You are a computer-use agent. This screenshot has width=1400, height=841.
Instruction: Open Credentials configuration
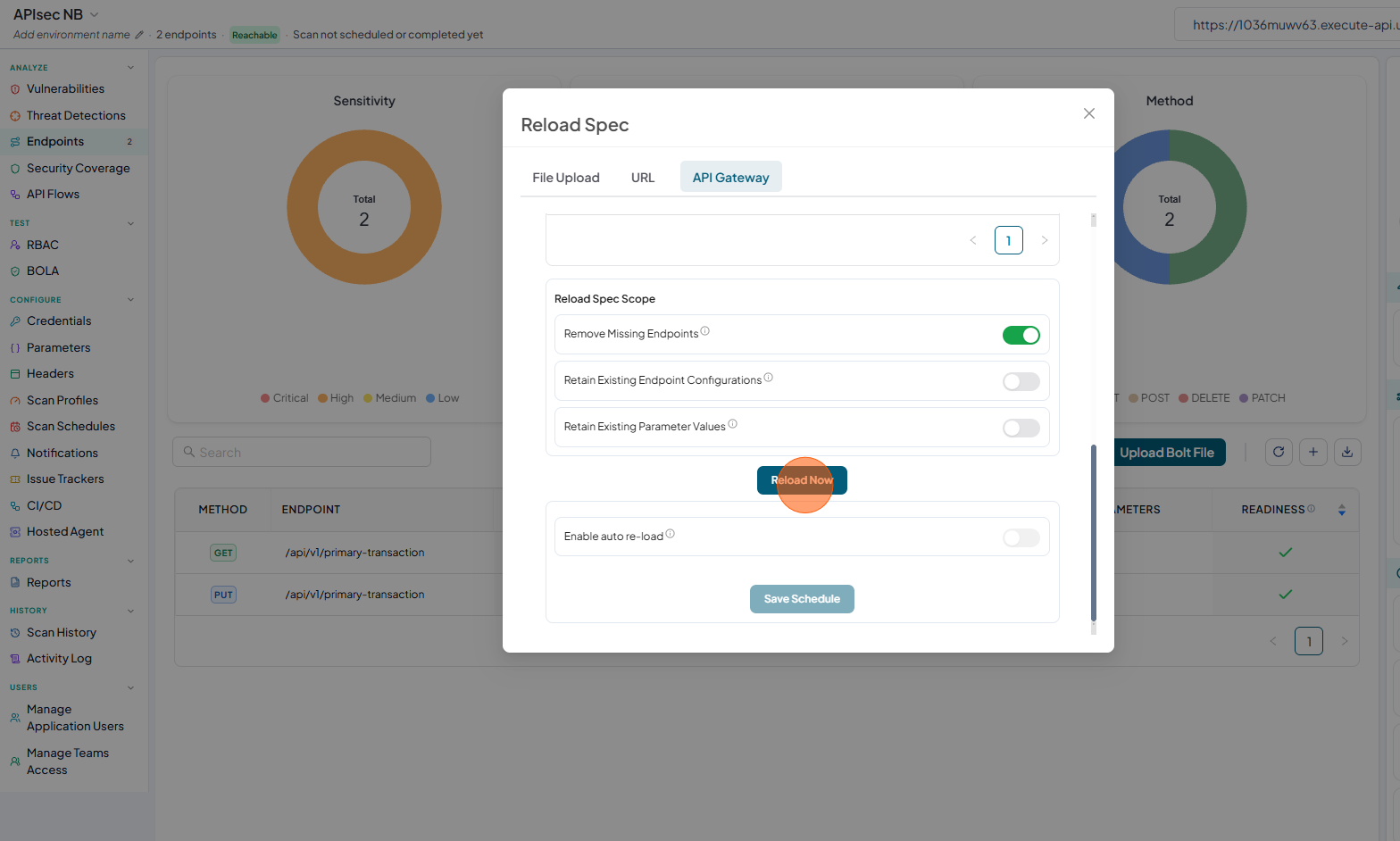58,321
